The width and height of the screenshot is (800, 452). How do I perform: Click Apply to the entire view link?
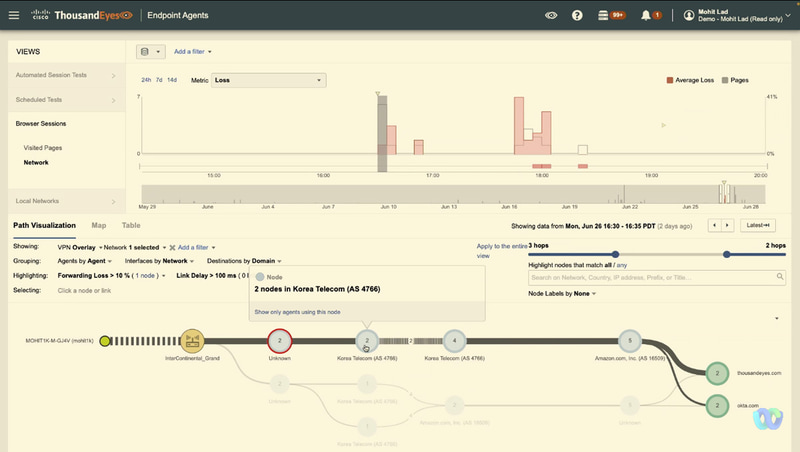[x=502, y=250]
